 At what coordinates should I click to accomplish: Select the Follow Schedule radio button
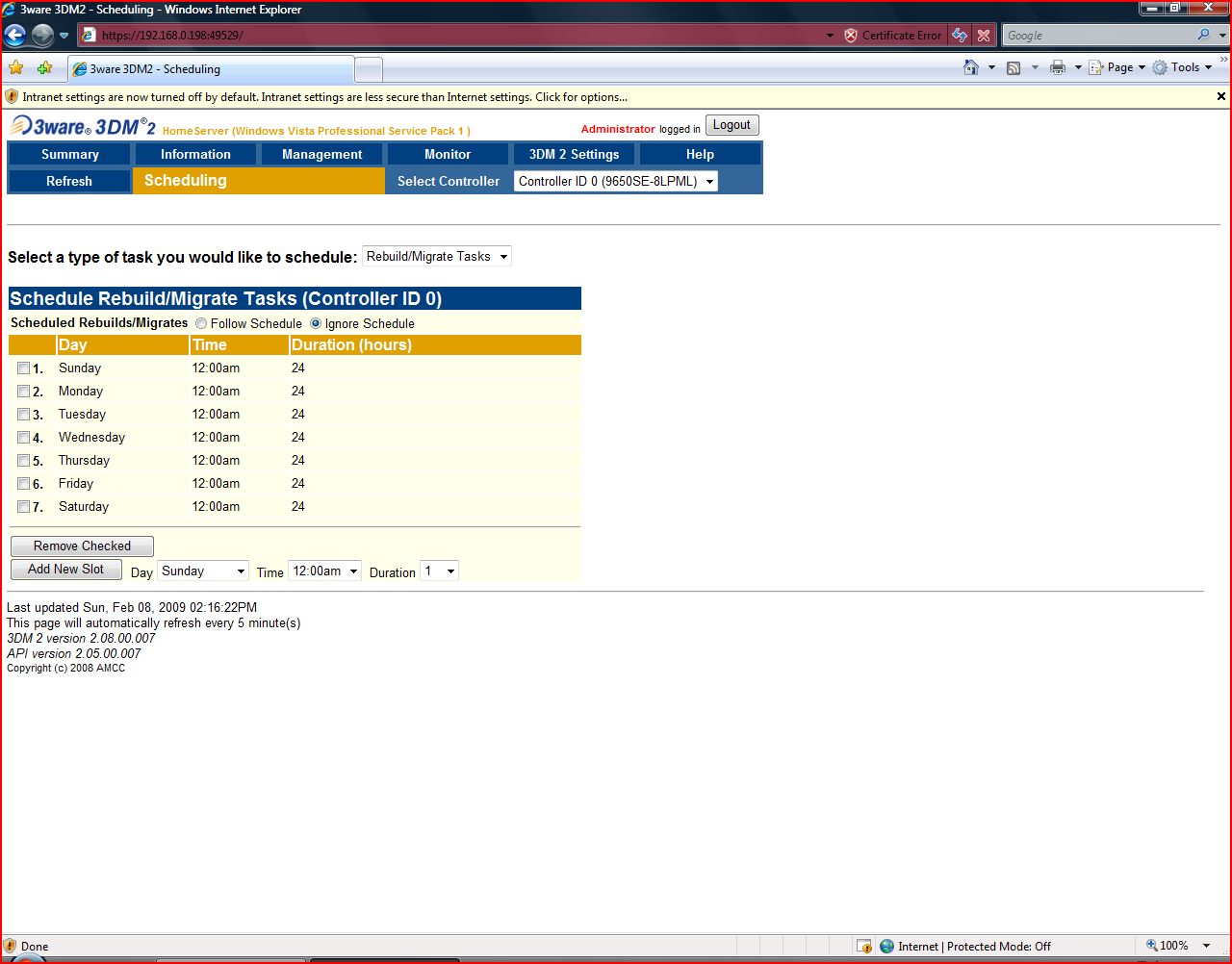(201, 323)
